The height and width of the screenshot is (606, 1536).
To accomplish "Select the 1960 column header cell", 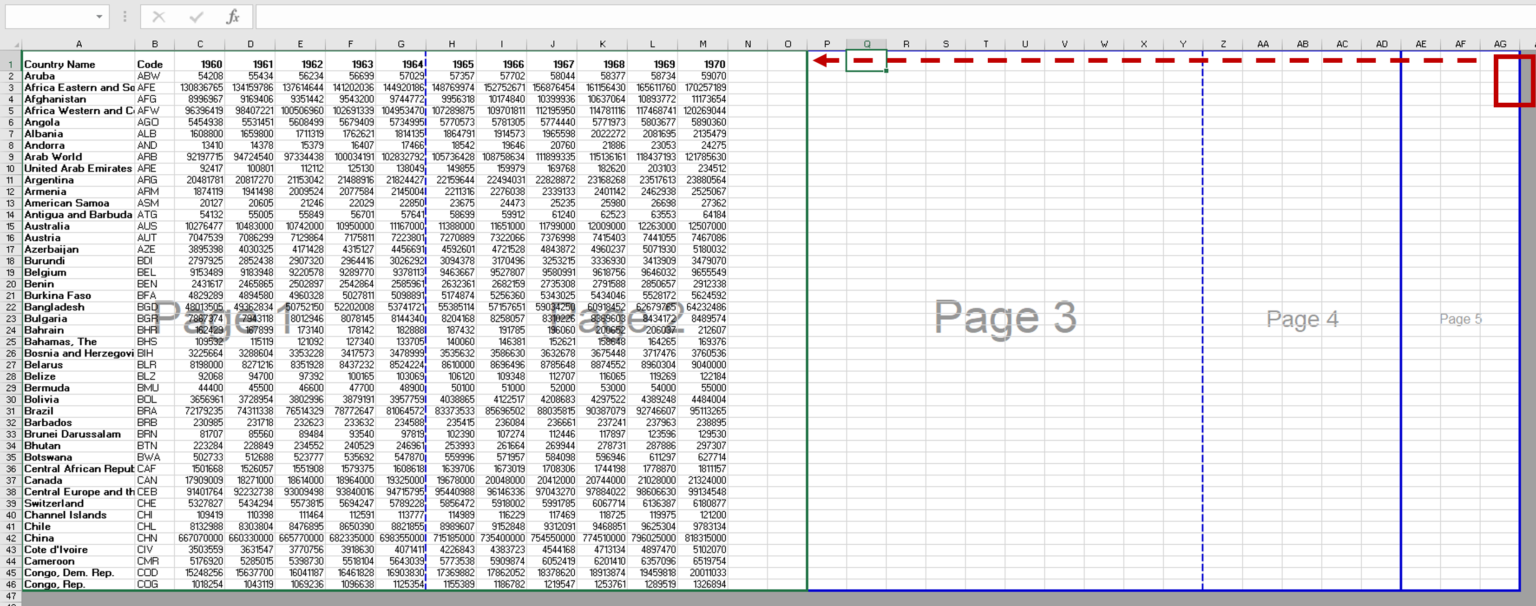I will (x=200, y=63).
